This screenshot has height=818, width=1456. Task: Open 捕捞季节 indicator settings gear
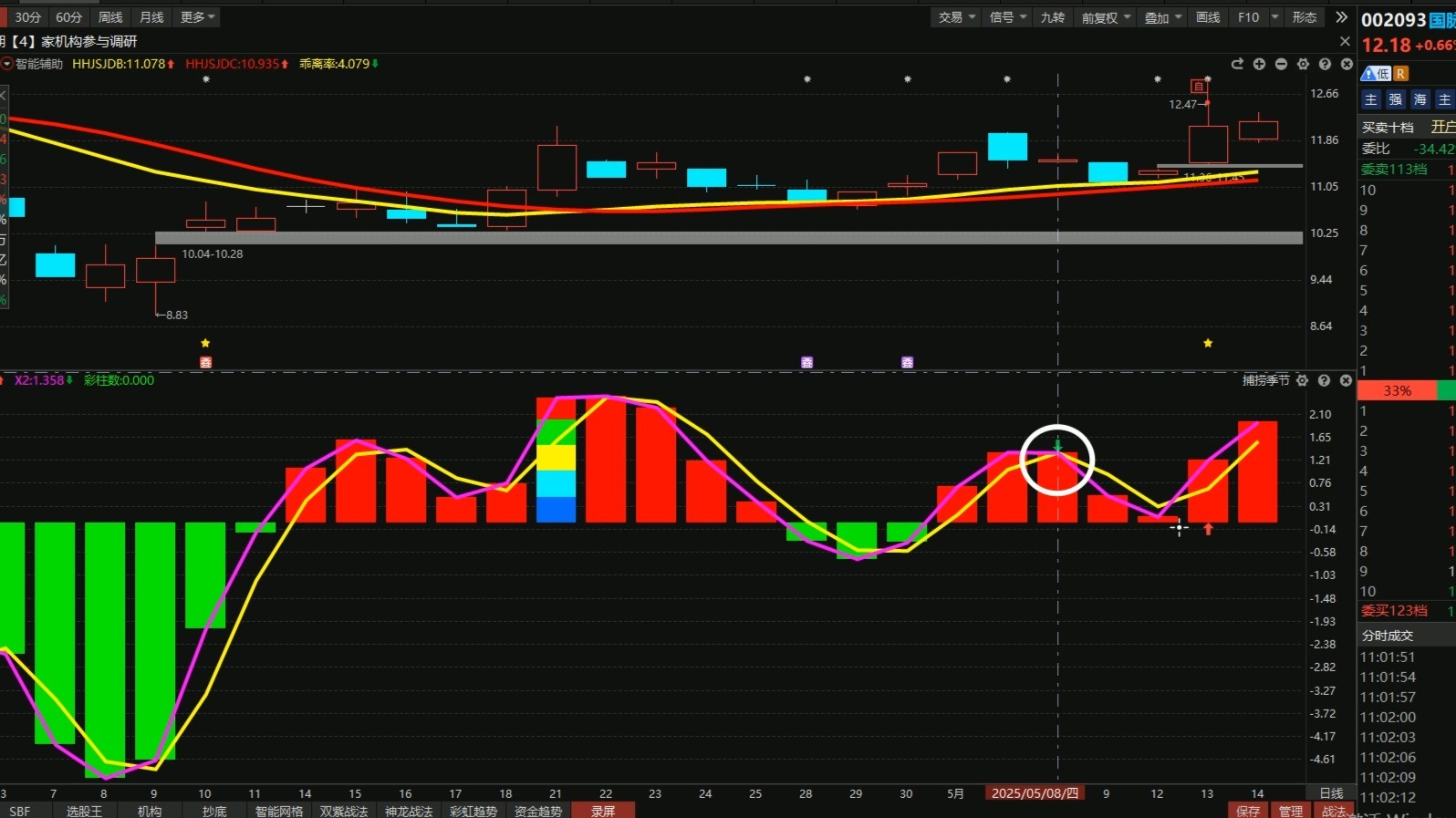[x=1302, y=380]
